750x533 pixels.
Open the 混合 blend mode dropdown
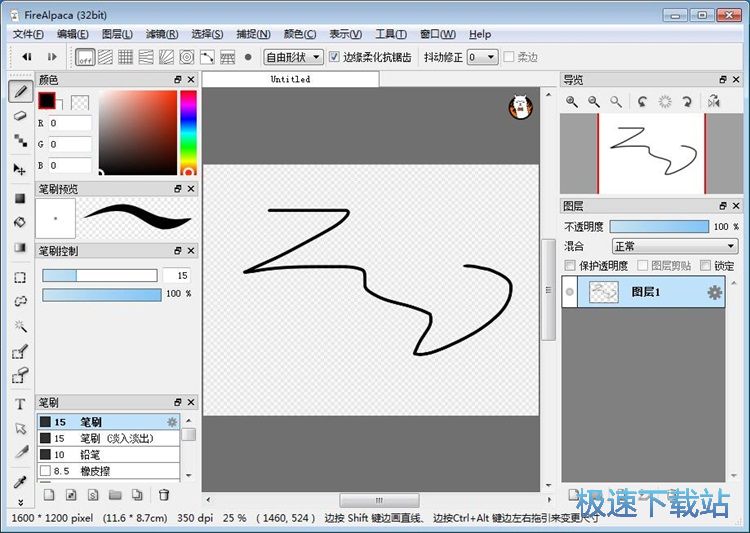coord(674,246)
